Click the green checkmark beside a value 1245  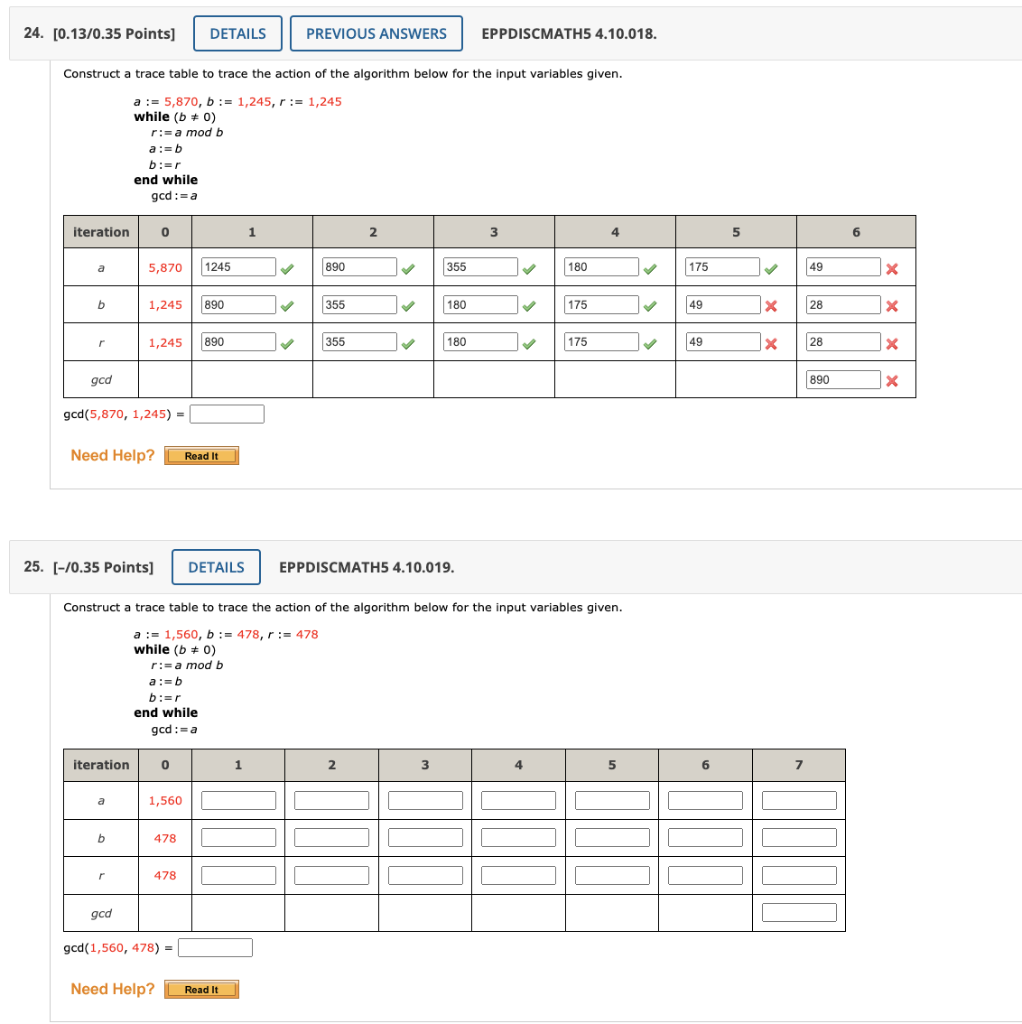[288, 267]
